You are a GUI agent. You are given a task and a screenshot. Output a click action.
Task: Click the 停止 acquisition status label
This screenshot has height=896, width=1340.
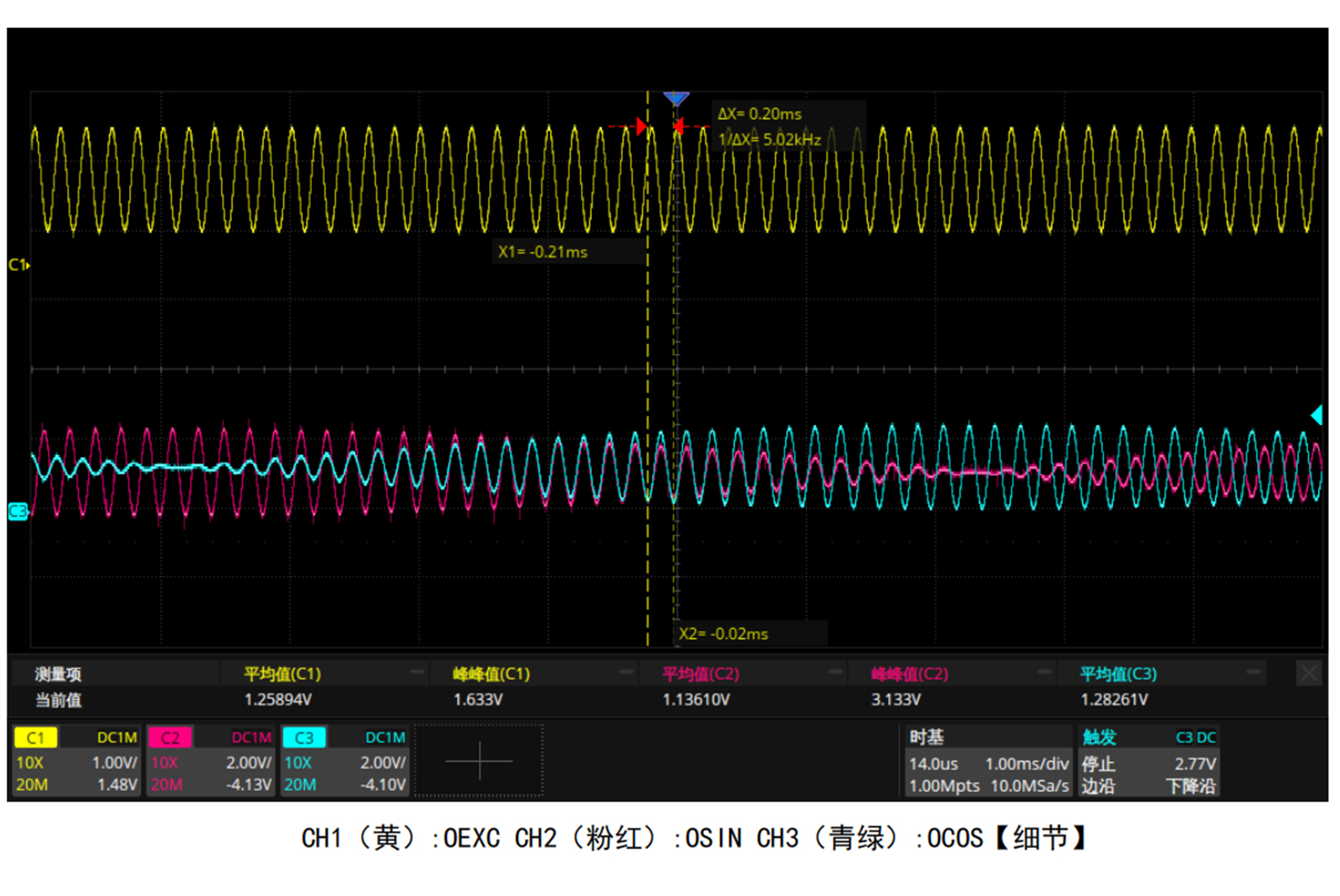(1098, 764)
